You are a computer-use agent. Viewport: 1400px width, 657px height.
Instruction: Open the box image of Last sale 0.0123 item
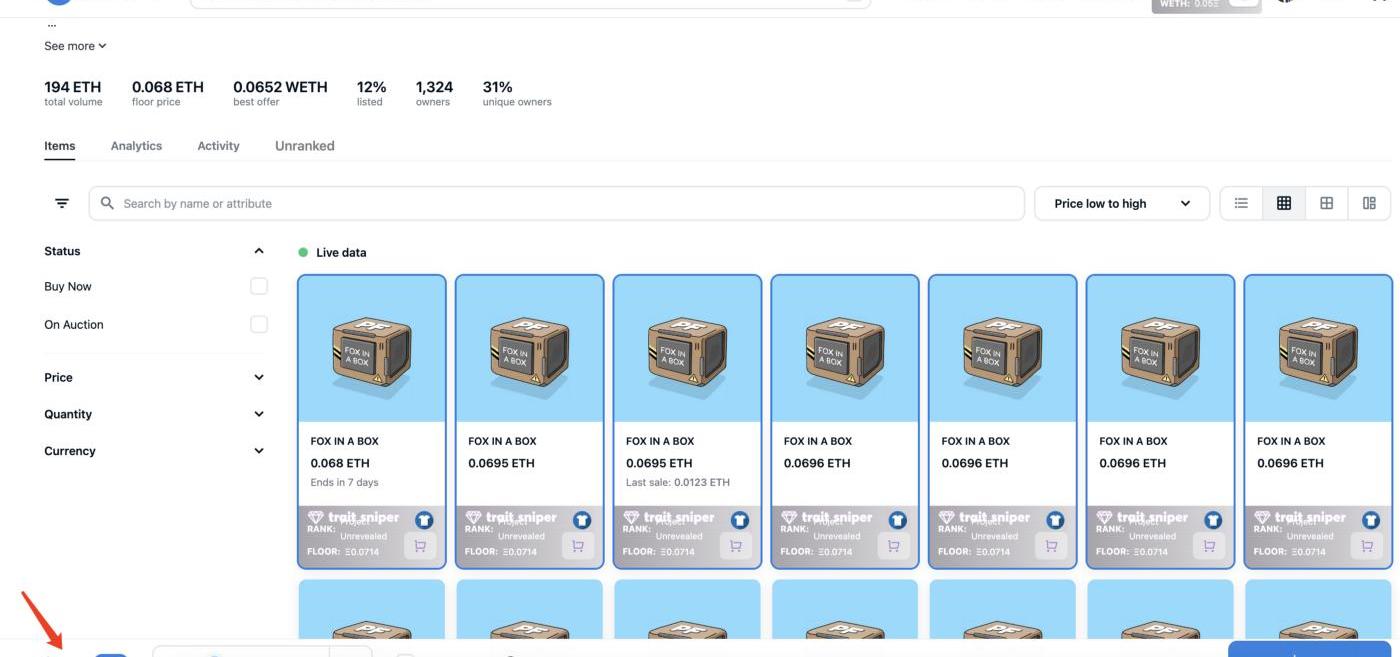688,349
